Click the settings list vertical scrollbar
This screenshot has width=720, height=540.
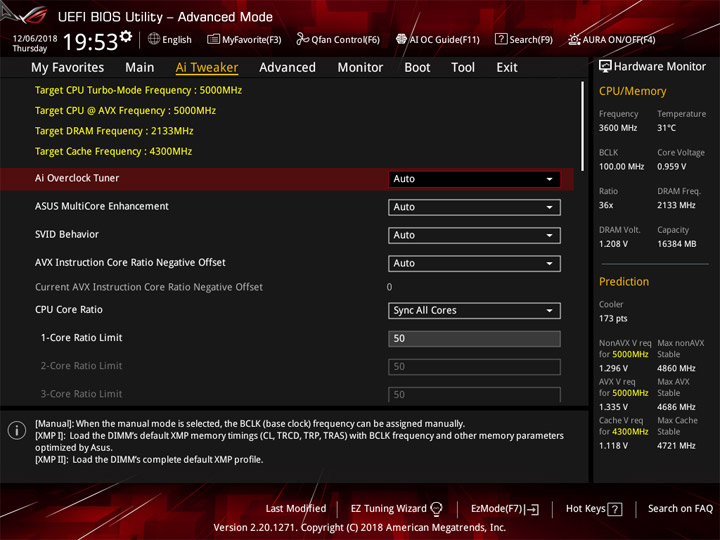pos(582,126)
